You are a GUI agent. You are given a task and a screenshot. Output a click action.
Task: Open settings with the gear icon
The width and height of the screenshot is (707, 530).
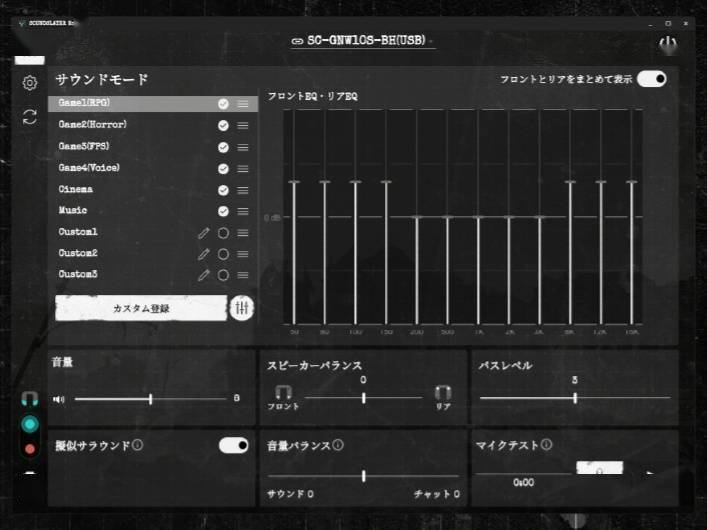30,83
